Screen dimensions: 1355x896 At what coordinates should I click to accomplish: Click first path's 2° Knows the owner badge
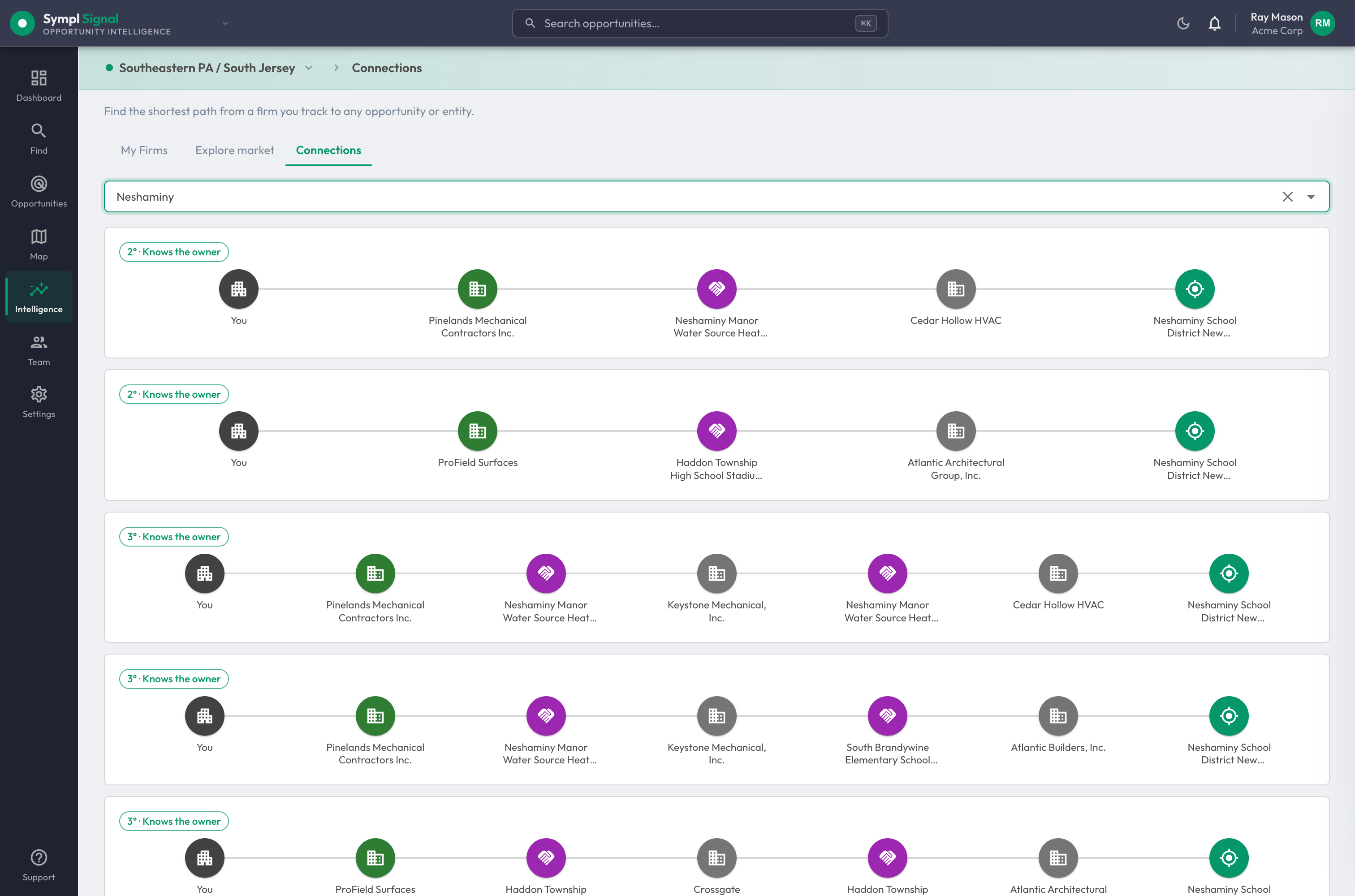pos(174,252)
